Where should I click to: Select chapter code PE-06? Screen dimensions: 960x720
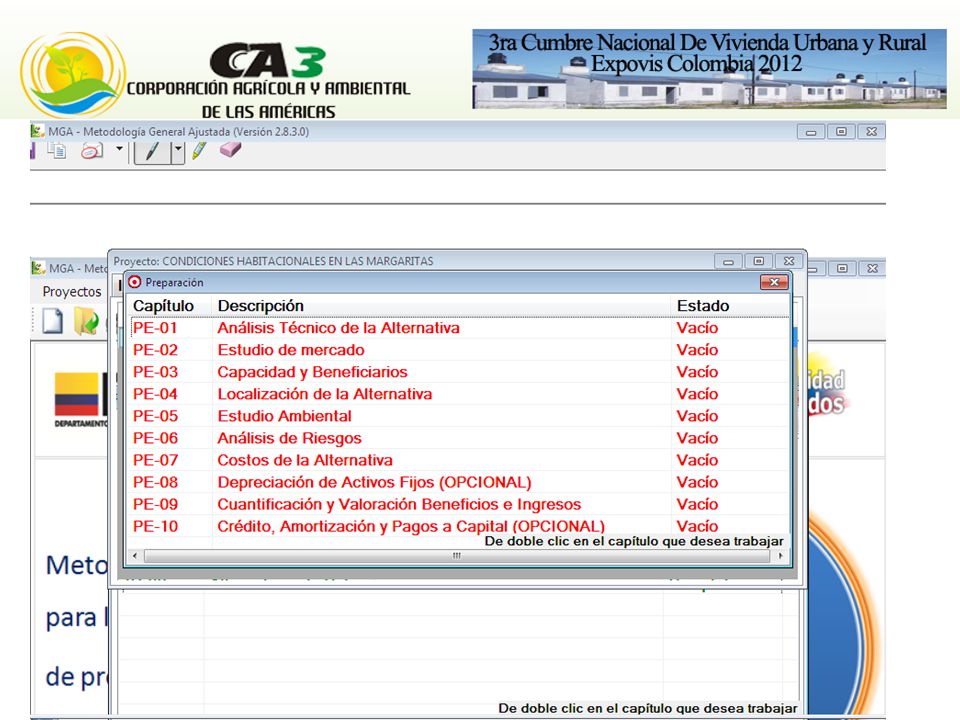tap(156, 438)
